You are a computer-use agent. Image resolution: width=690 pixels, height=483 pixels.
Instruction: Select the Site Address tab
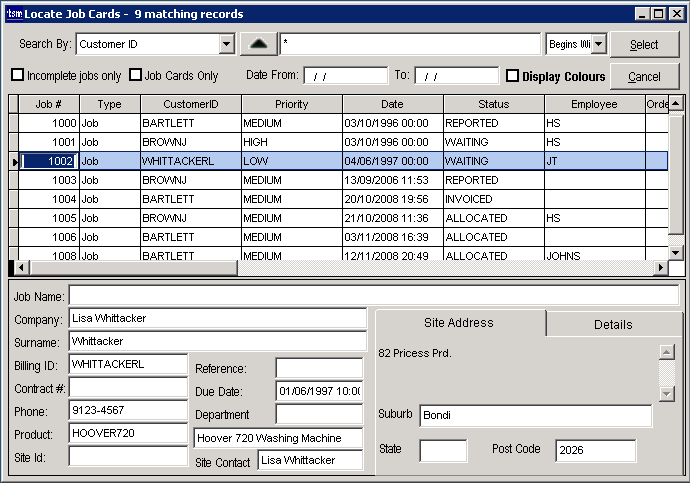pyautogui.click(x=459, y=323)
